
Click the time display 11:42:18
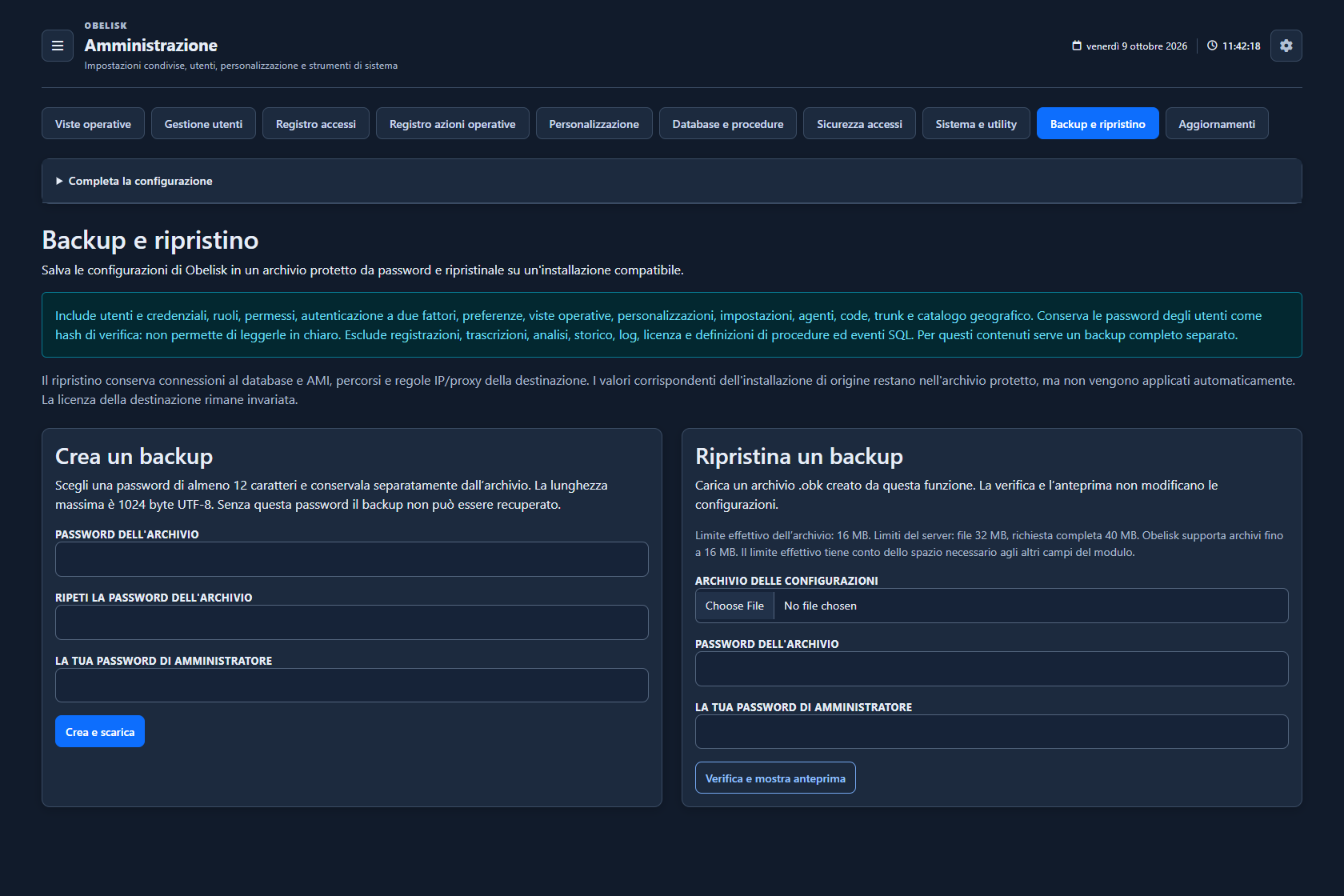coord(1242,46)
